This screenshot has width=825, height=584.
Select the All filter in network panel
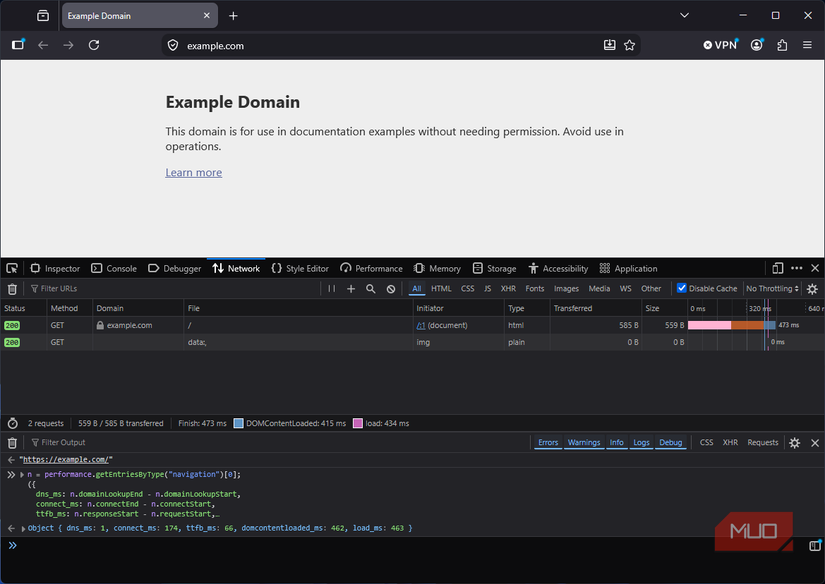tap(417, 288)
